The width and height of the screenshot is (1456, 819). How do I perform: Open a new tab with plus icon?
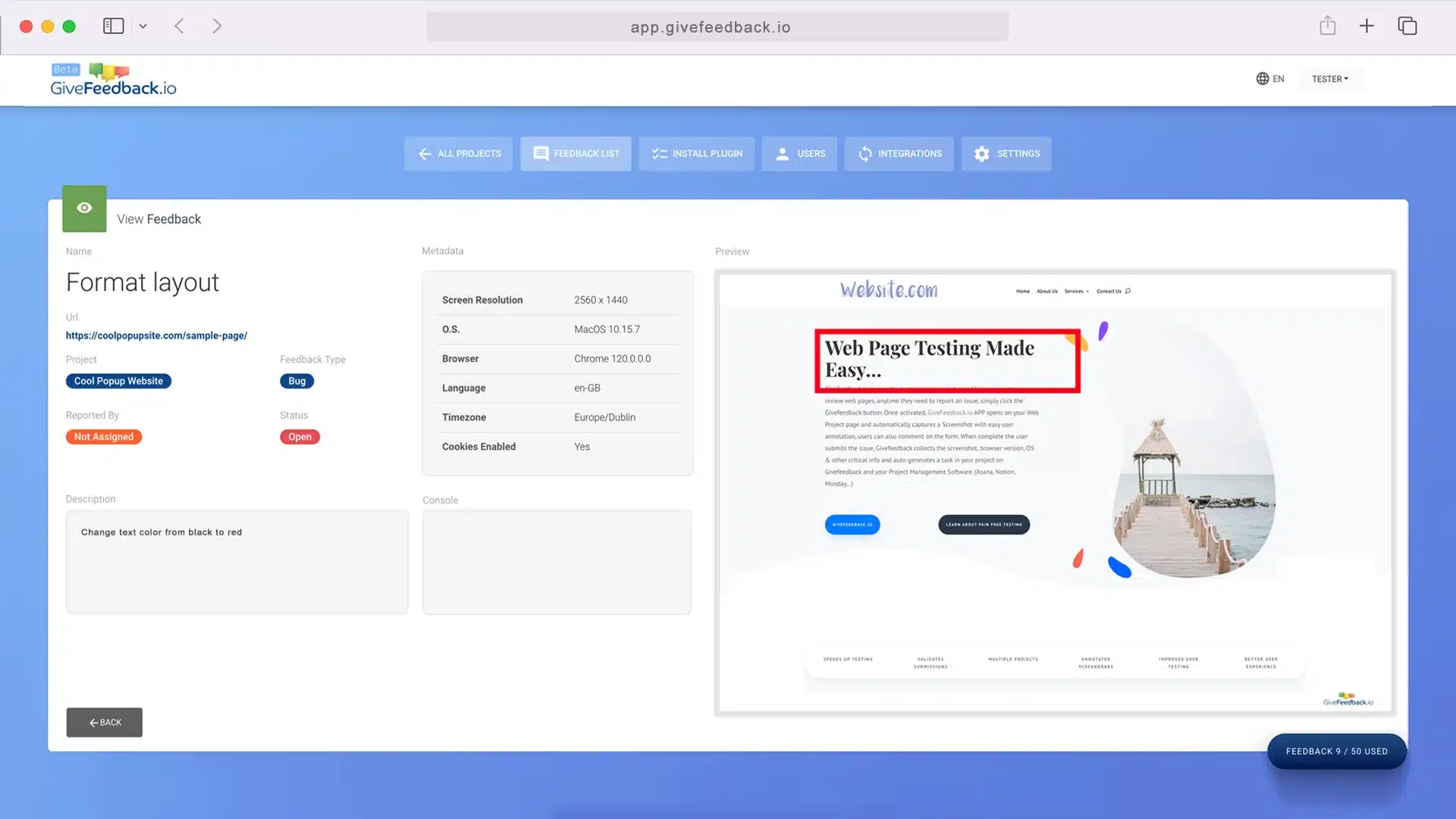coord(1367,26)
